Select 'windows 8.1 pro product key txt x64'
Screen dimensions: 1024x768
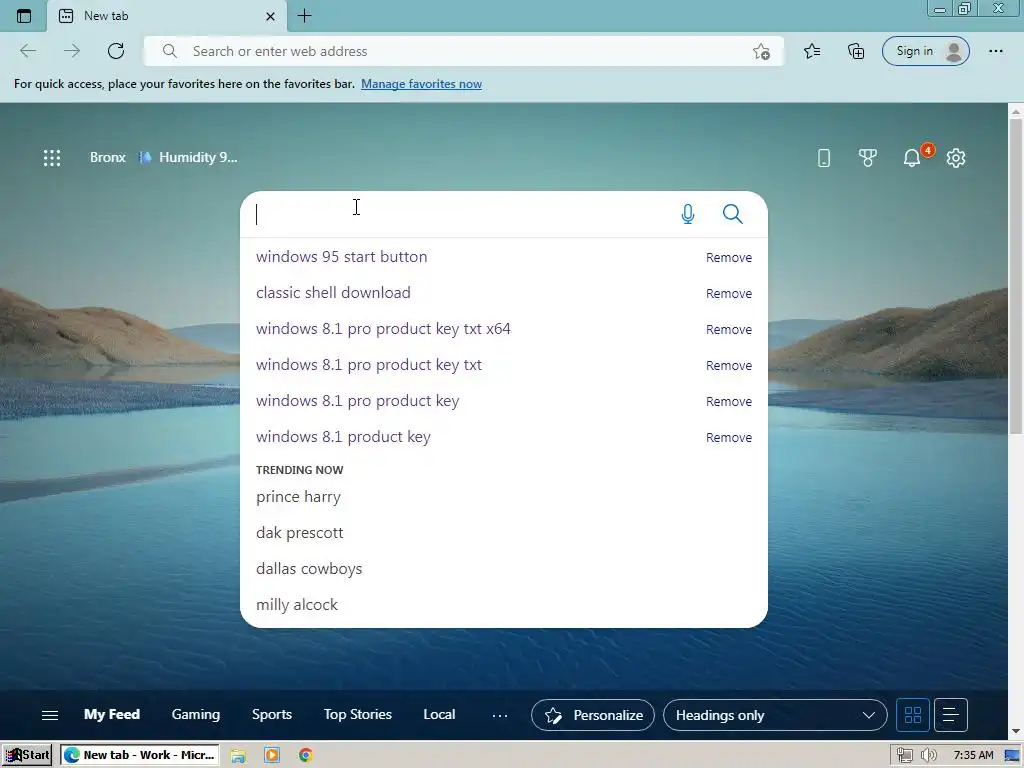point(383,328)
